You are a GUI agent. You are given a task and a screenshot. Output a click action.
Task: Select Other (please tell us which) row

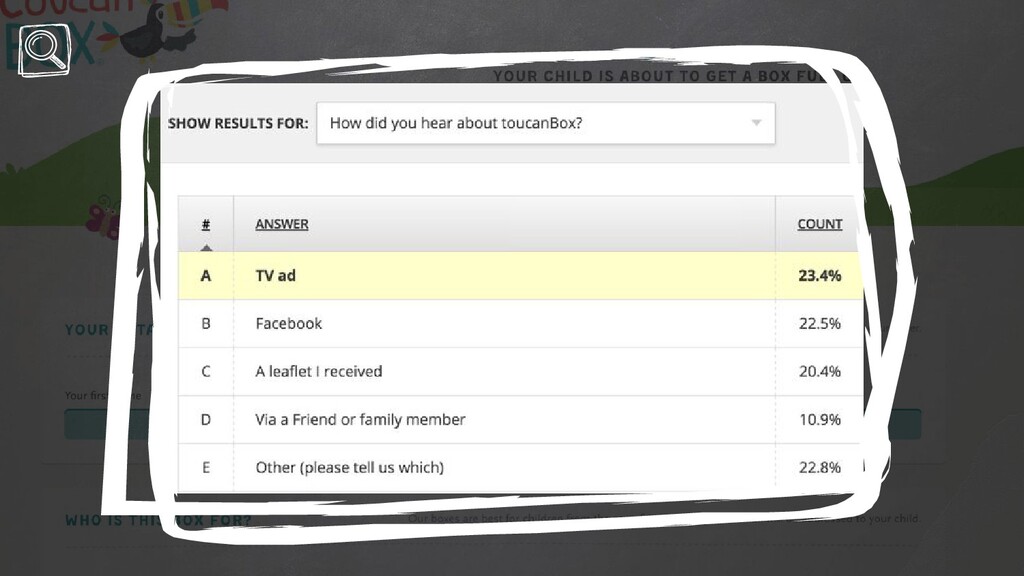pos(519,467)
